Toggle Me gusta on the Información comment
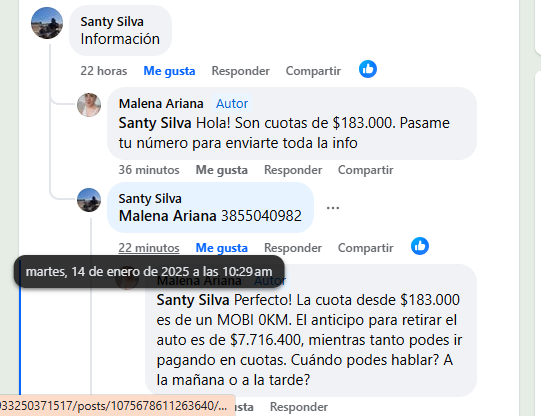 (169, 71)
